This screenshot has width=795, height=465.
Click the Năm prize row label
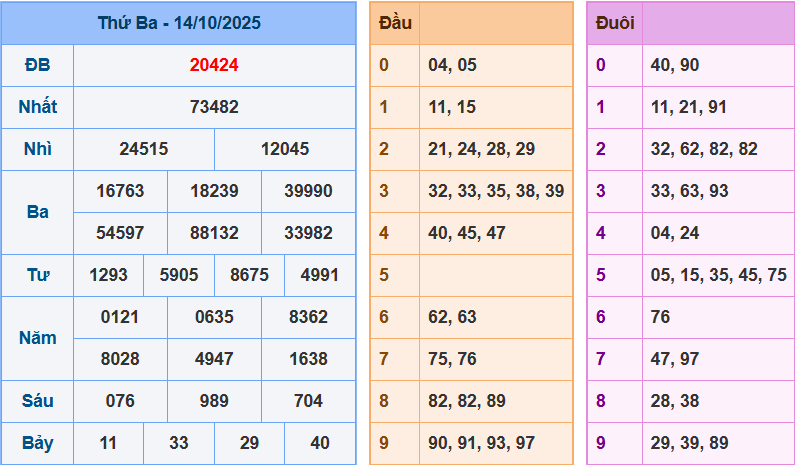pos(37,338)
